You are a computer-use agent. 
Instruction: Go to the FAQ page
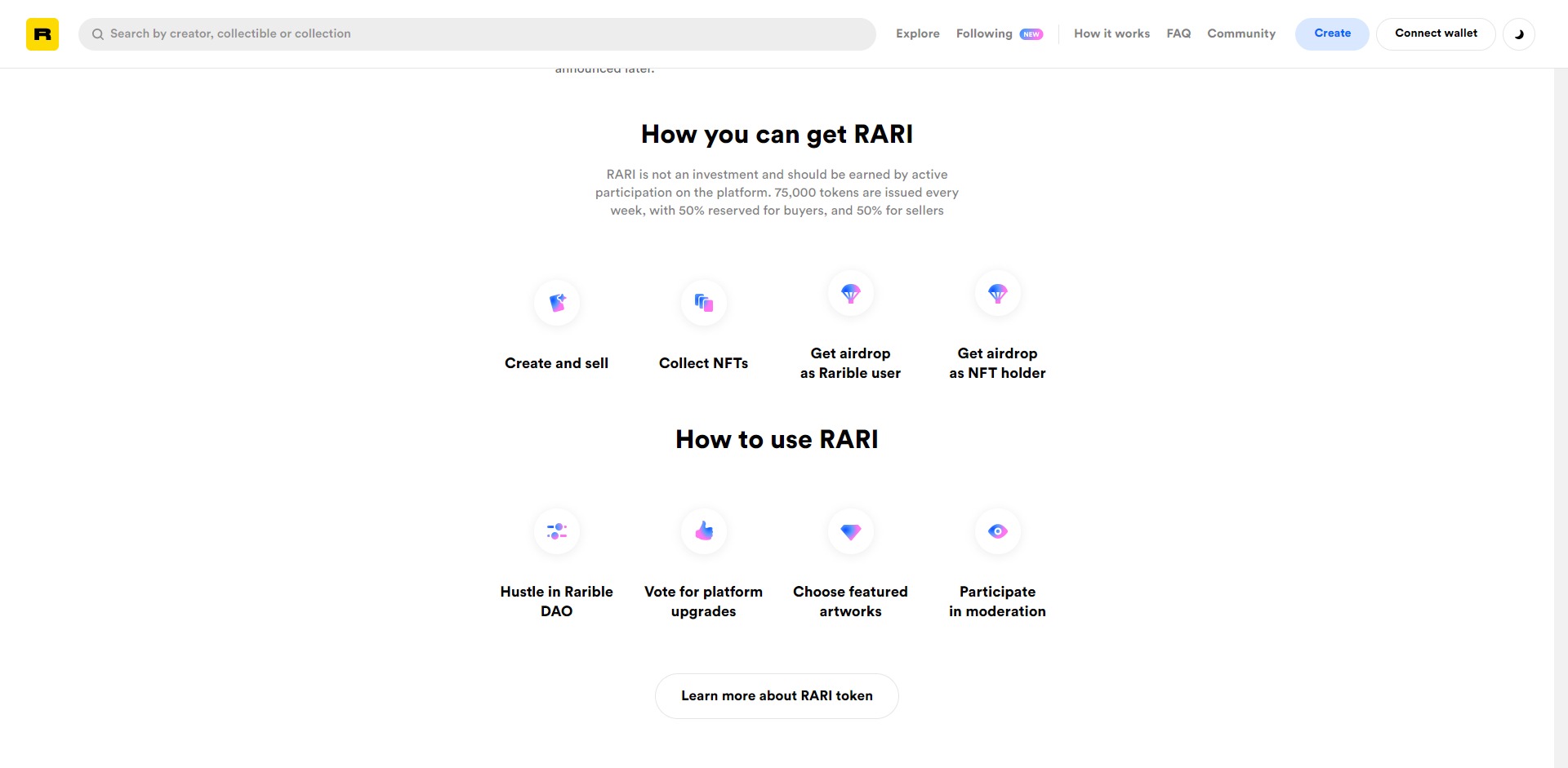coord(1178,33)
